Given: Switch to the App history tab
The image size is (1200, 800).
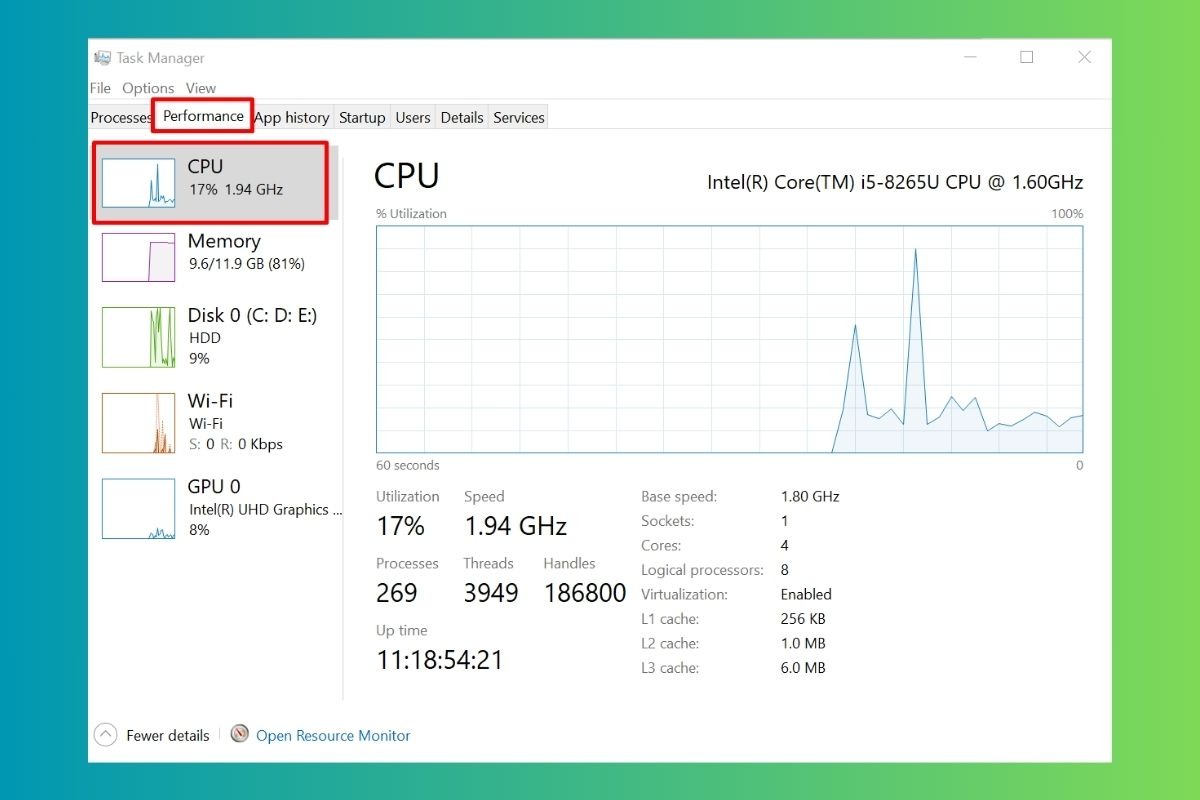Looking at the screenshot, I should tap(291, 117).
